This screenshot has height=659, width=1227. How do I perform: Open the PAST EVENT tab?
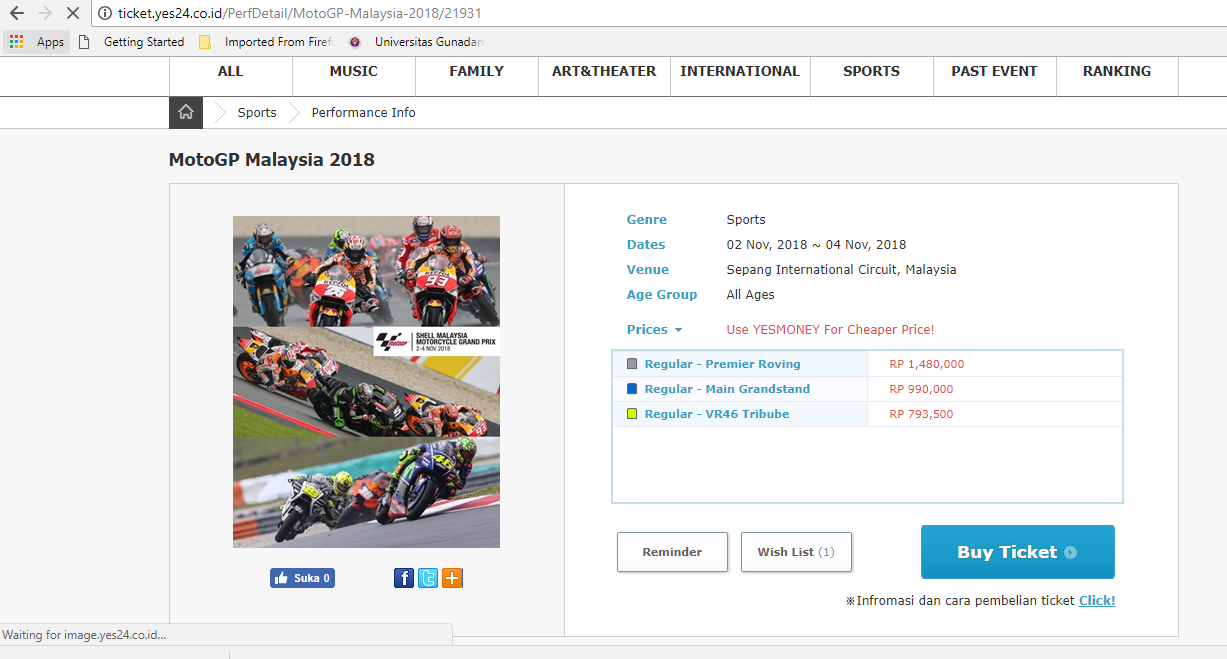pos(995,72)
